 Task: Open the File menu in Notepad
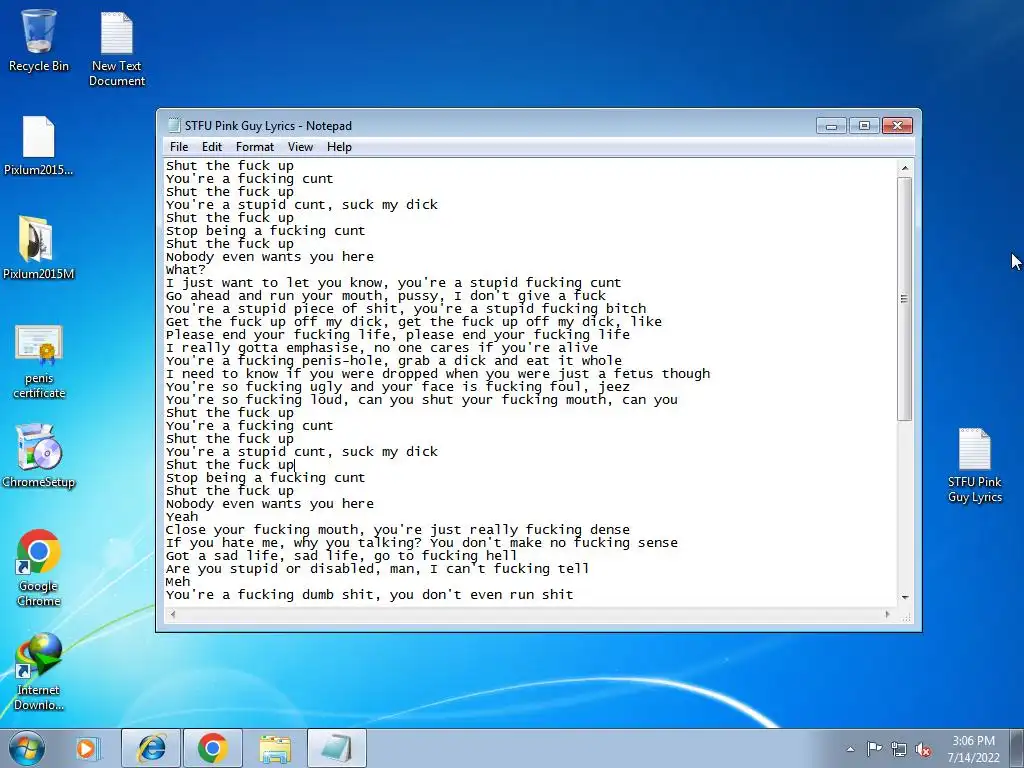click(179, 147)
